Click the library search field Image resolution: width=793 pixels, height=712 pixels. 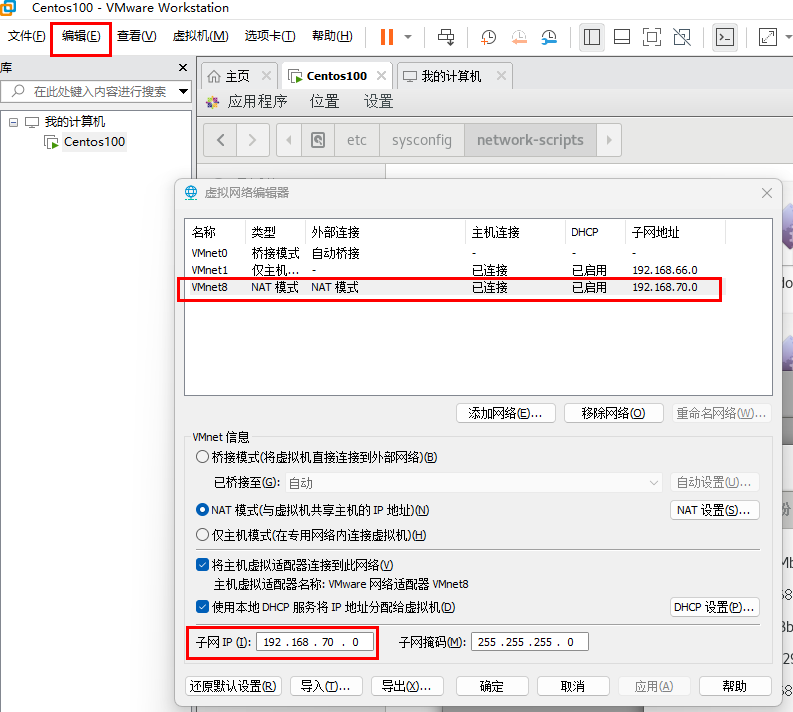[x=96, y=92]
